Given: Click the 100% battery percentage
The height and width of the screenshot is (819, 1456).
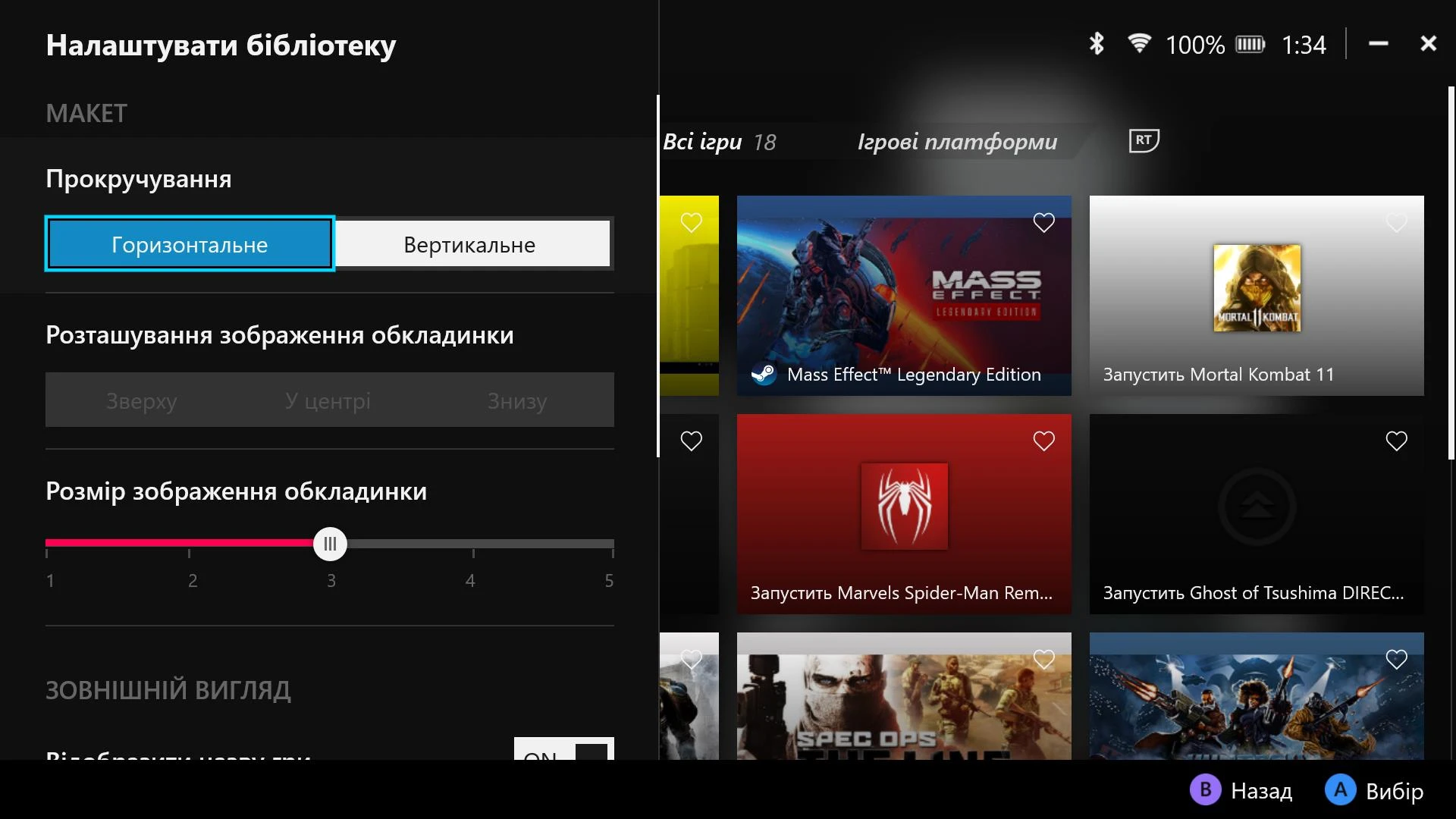Looking at the screenshot, I should click(1195, 45).
